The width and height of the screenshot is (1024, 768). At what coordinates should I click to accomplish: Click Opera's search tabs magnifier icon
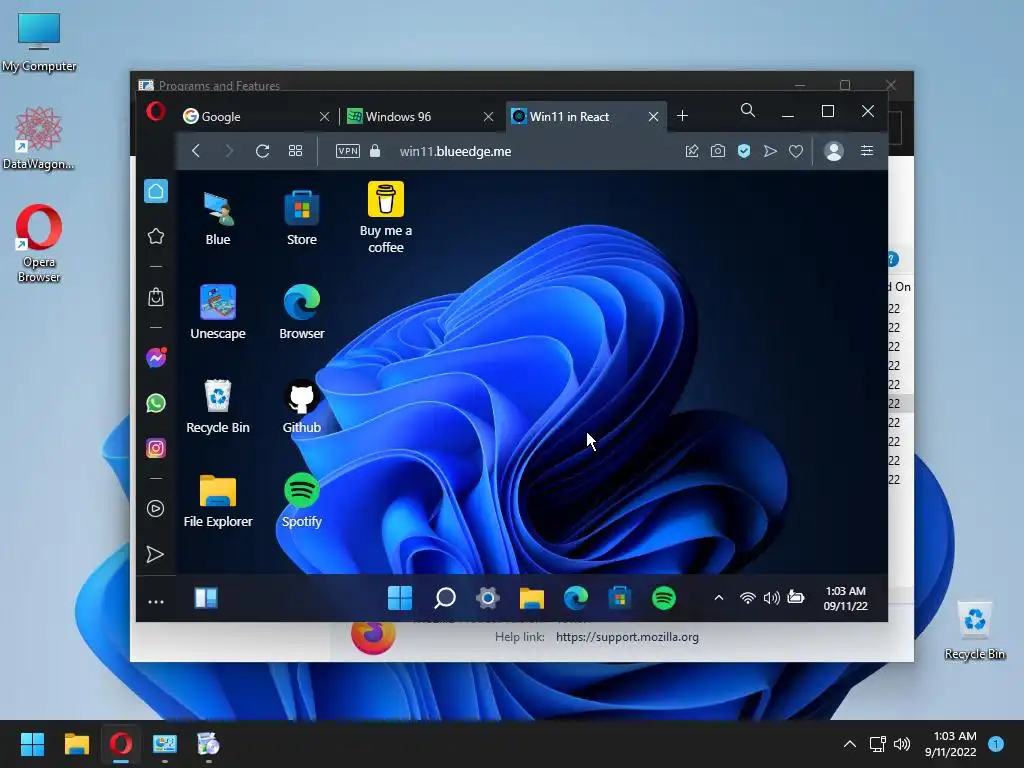pyautogui.click(x=748, y=110)
